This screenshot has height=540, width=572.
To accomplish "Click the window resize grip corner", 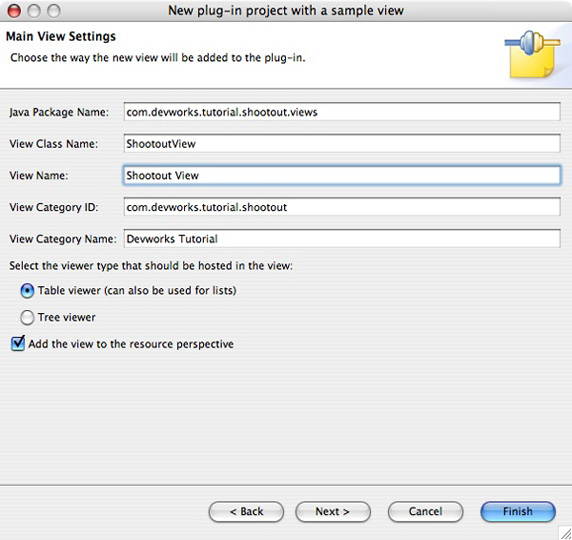I will [565, 533].
